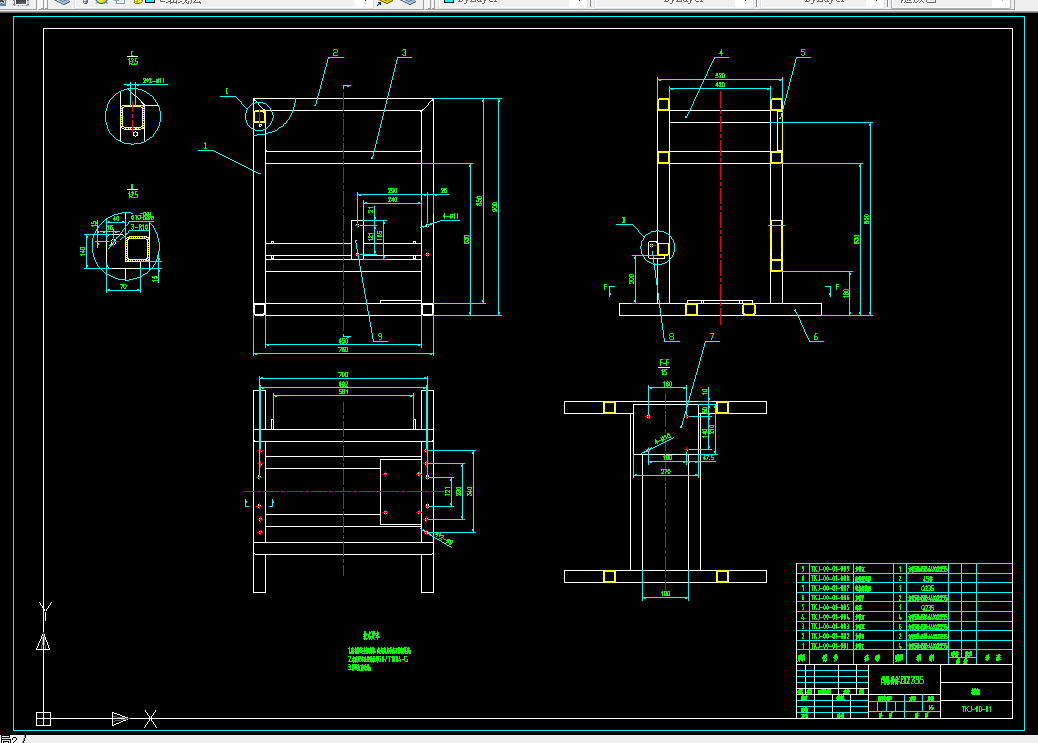The width and height of the screenshot is (1038, 743).
Task: Select balloon number 3 above front view
Action: point(404,52)
